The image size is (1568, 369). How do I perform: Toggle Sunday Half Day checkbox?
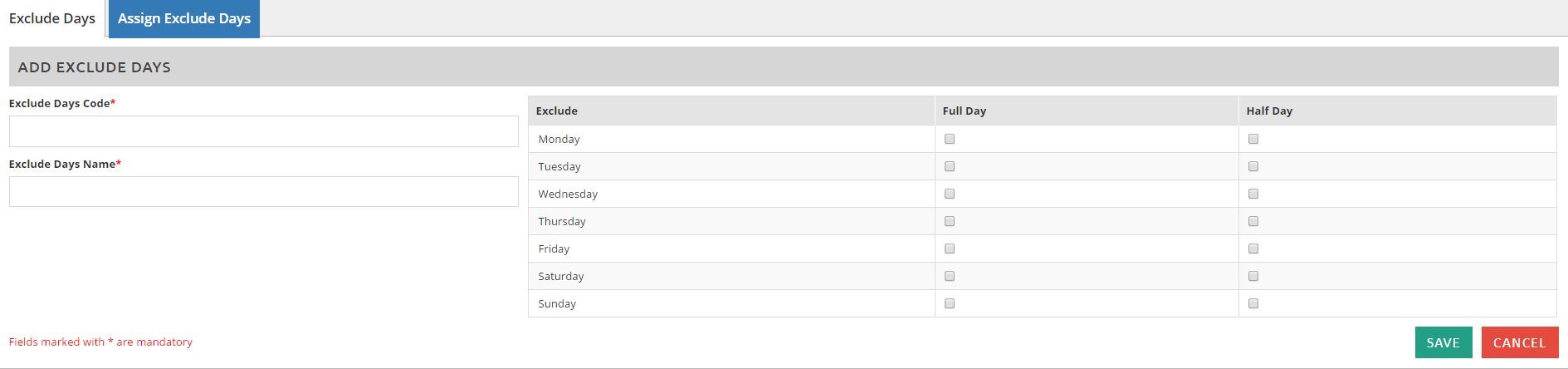tap(1253, 304)
